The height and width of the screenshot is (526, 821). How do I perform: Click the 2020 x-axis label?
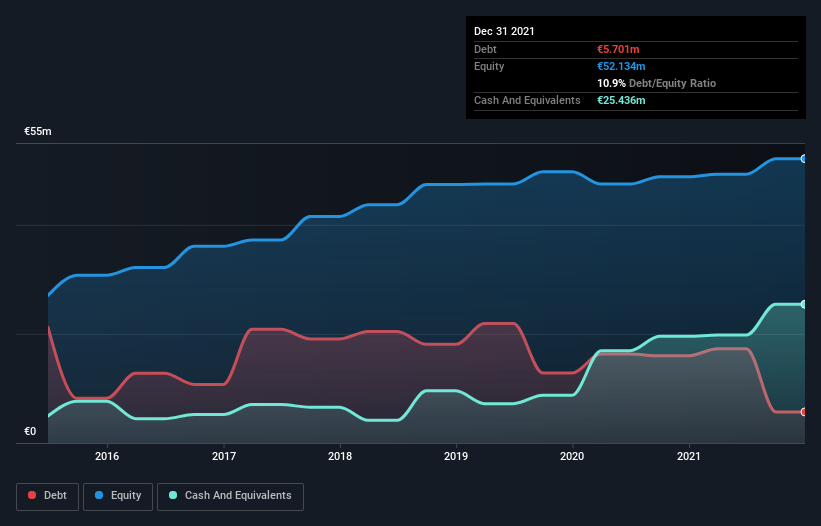[572, 456]
